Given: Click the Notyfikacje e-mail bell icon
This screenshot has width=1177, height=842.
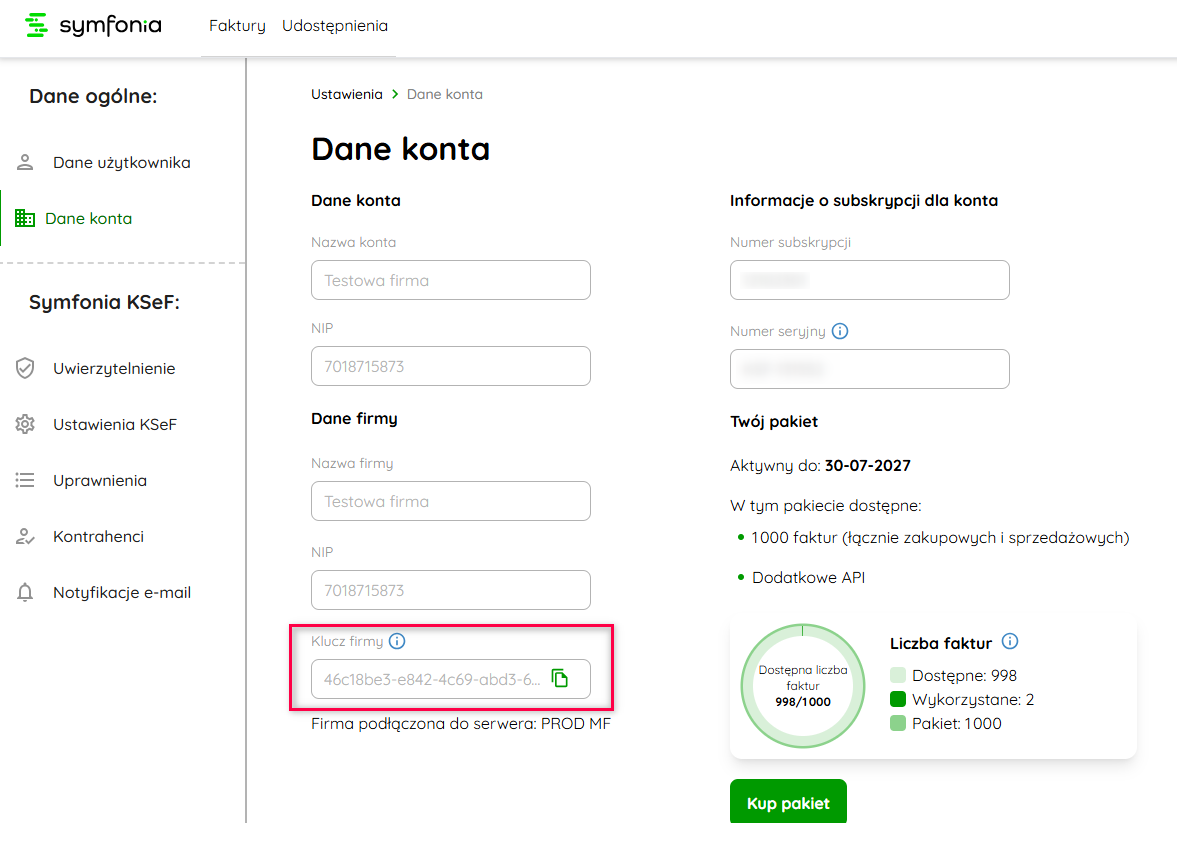Looking at the screenshot, I should pyautogui.click(x=25, y=593).
